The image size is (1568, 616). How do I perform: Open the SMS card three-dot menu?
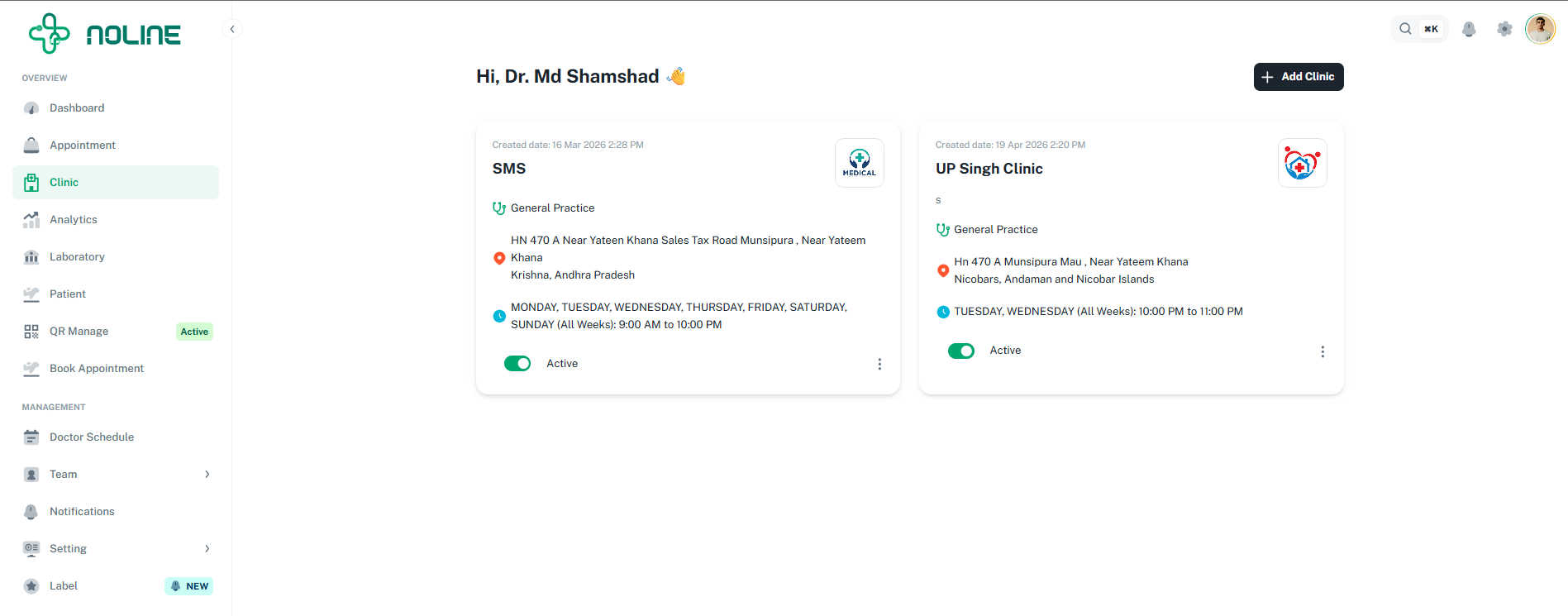click(x=879, y=364)
